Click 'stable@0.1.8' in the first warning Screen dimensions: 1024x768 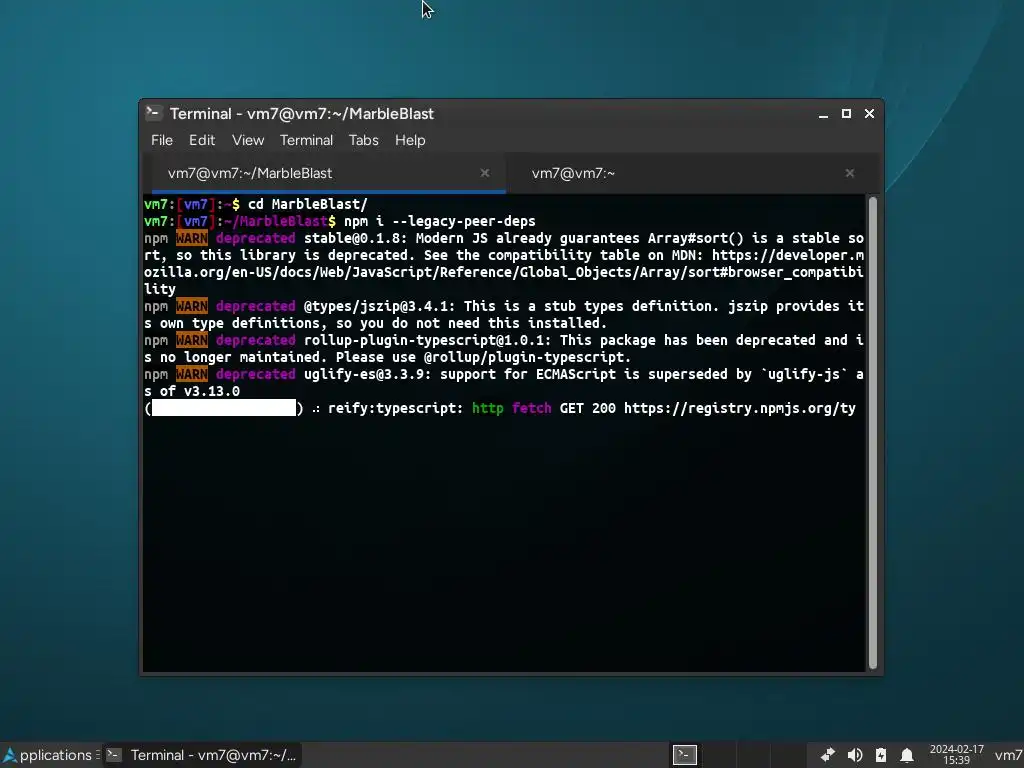[351, 238]
